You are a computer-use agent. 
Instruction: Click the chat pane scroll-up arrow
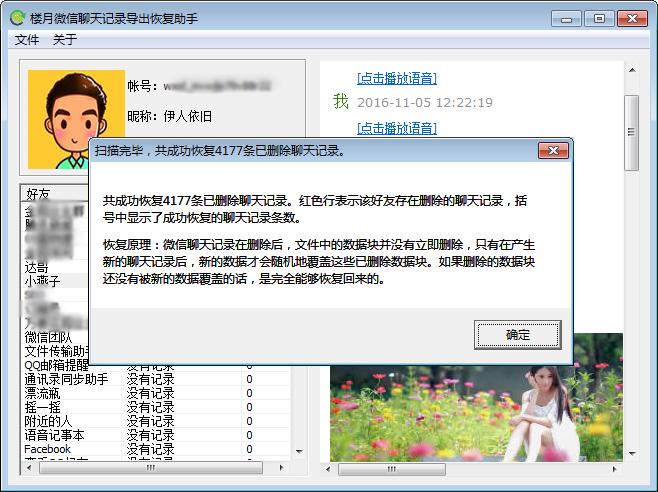pos(632,70)
